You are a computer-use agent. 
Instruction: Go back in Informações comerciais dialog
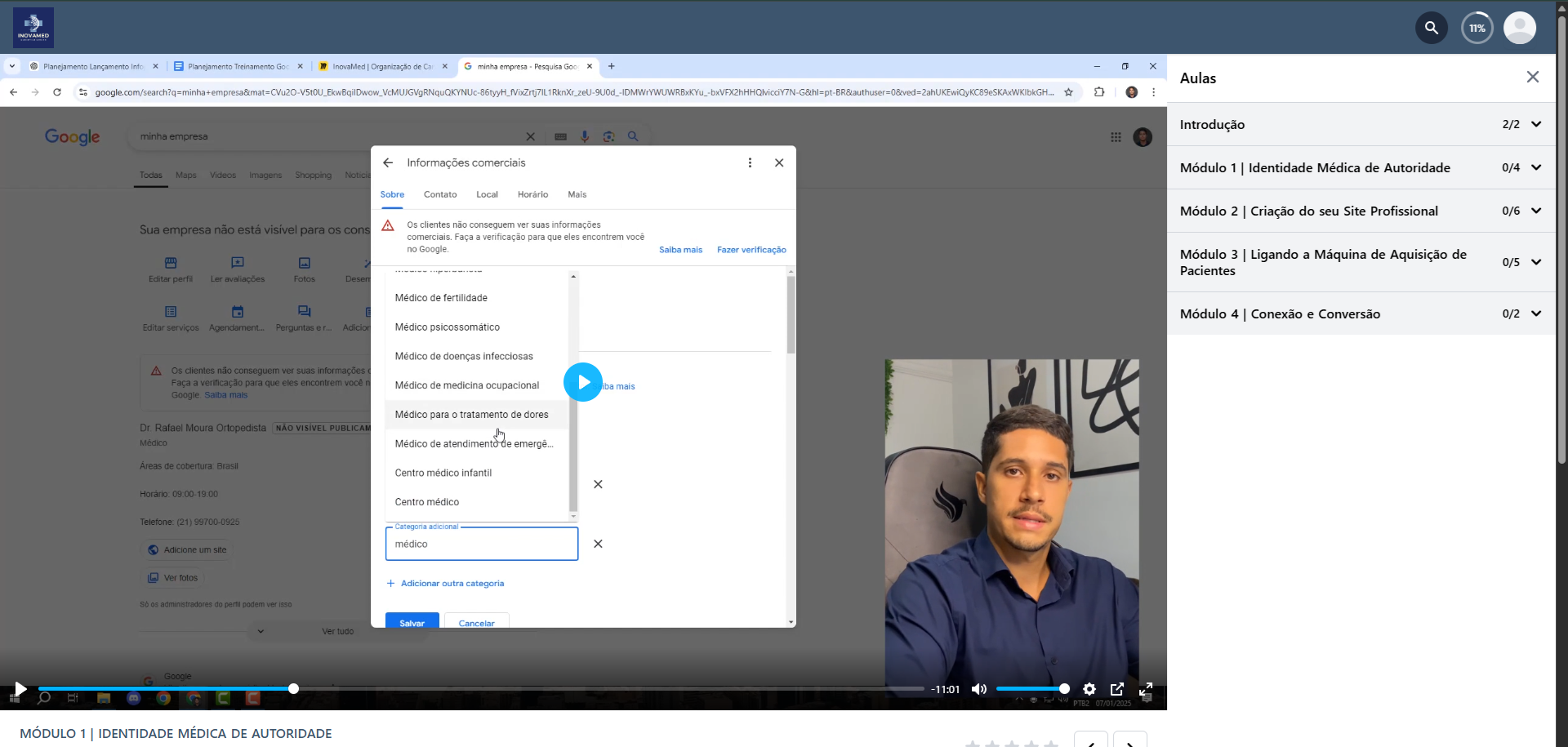coord(388,162)
